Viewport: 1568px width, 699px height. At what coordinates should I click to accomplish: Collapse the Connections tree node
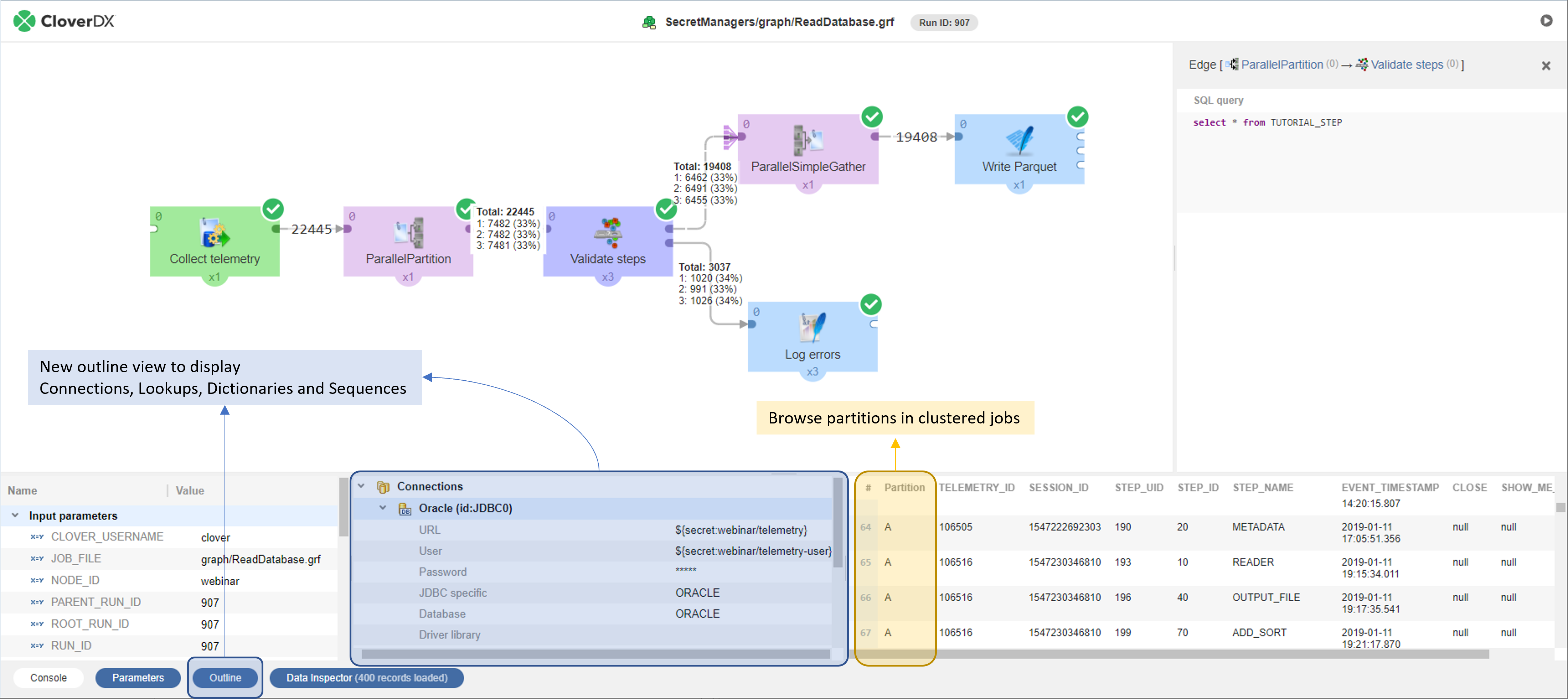pyautogui.click(x=362, y=487)
